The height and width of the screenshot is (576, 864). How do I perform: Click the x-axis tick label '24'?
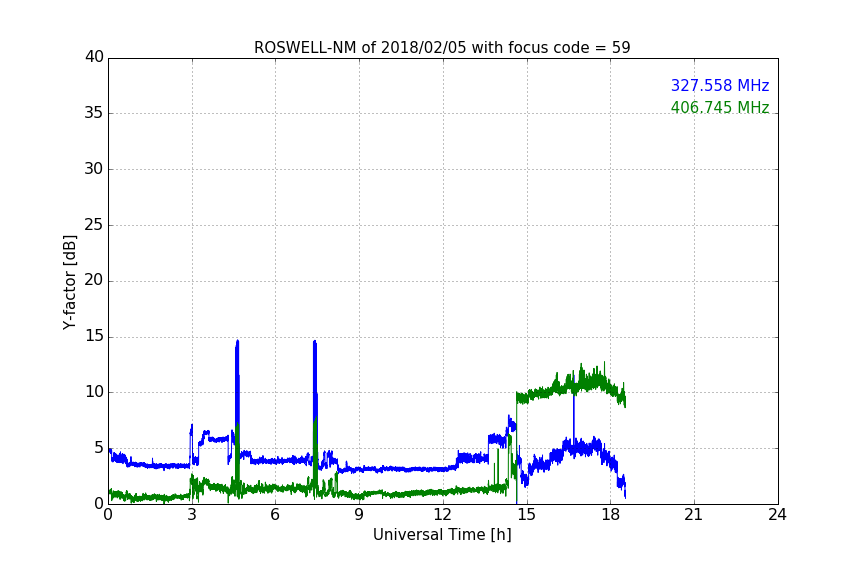[x=777, y=515]
